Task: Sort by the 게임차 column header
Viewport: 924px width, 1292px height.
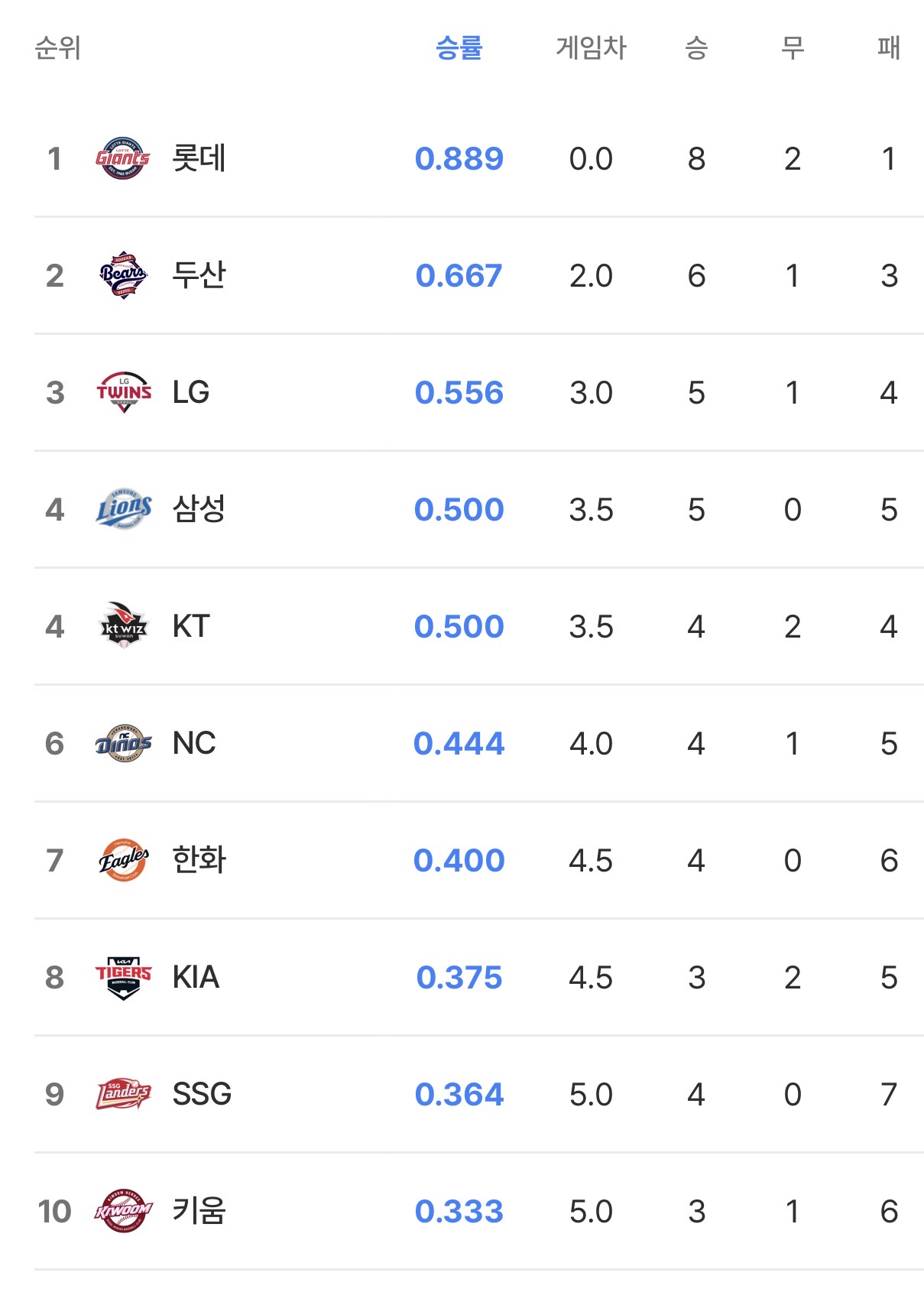Action: 591,48
